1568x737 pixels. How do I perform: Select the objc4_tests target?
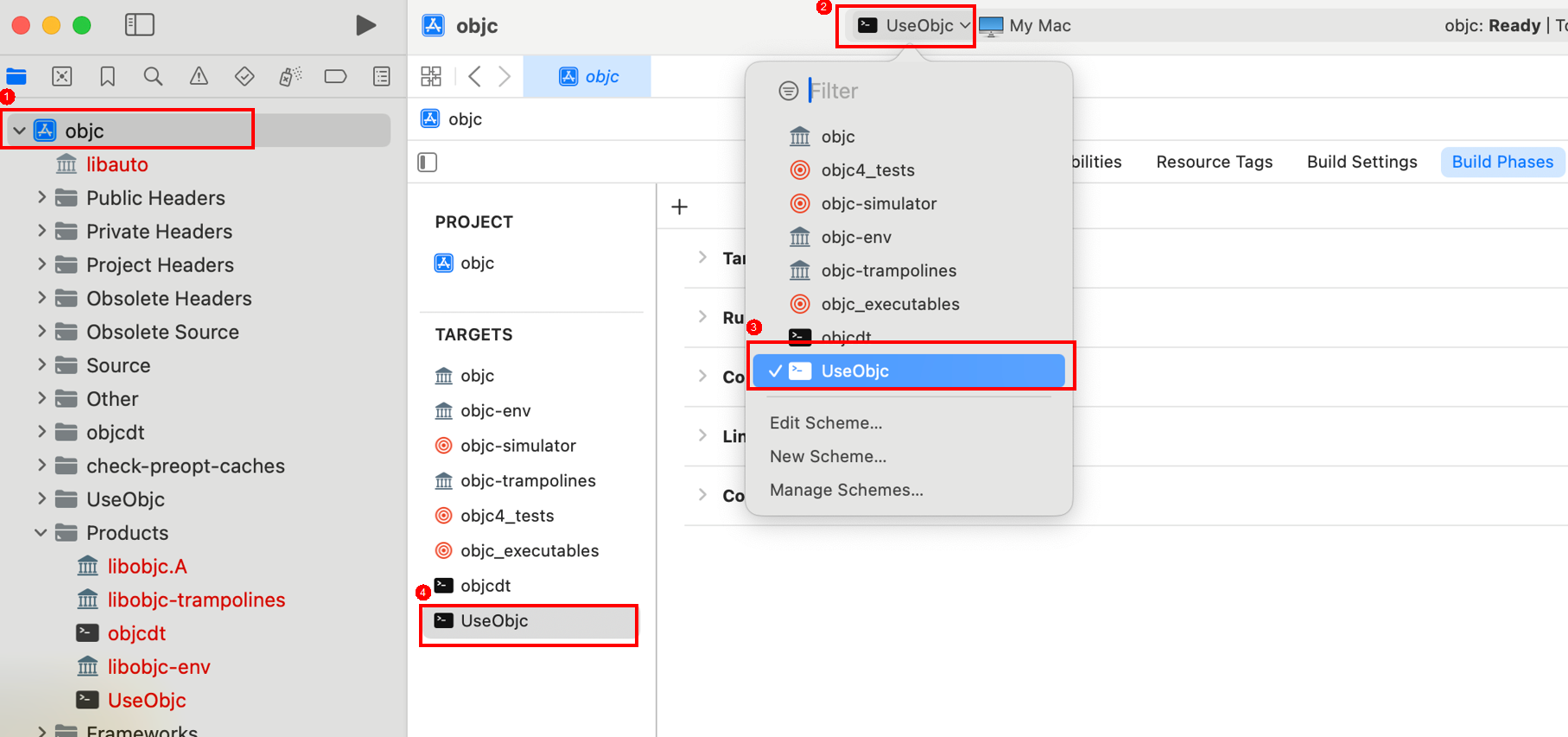point(506,516)
